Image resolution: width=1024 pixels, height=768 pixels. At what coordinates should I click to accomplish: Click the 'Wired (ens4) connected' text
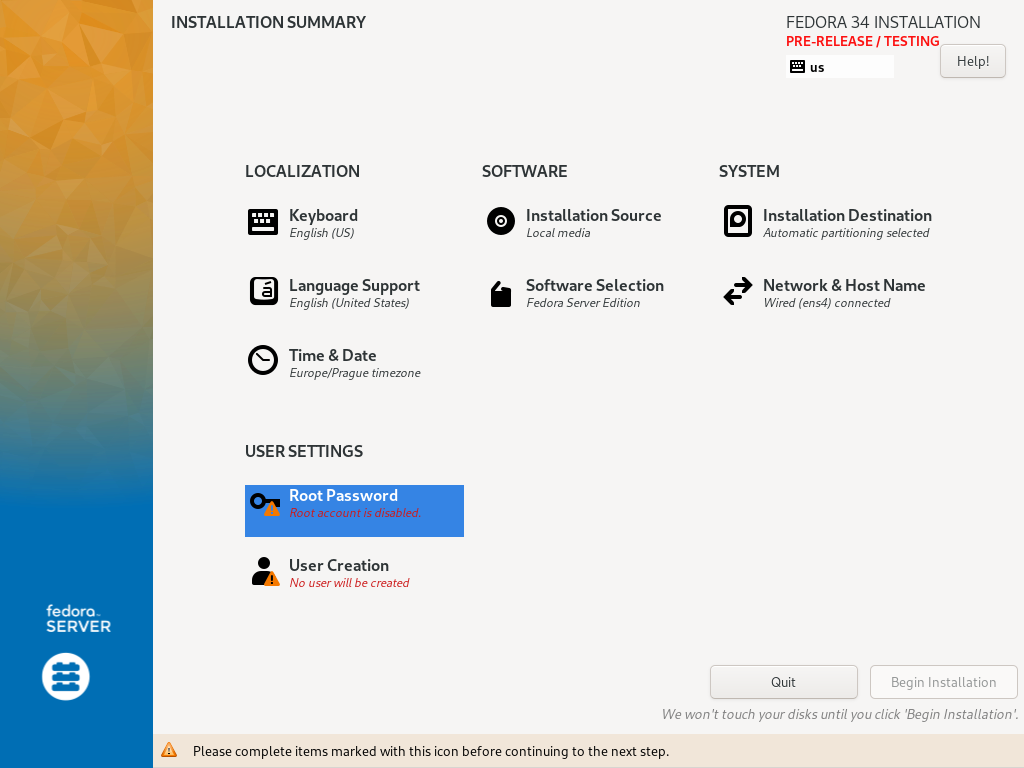(x=827, y=303)
